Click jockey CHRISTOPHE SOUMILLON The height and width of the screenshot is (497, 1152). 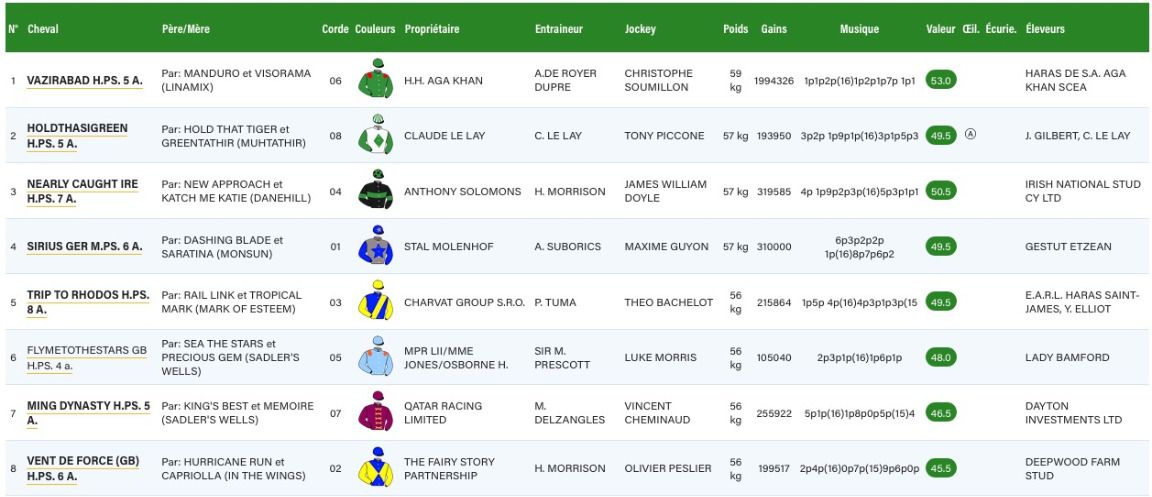[658, 80]
